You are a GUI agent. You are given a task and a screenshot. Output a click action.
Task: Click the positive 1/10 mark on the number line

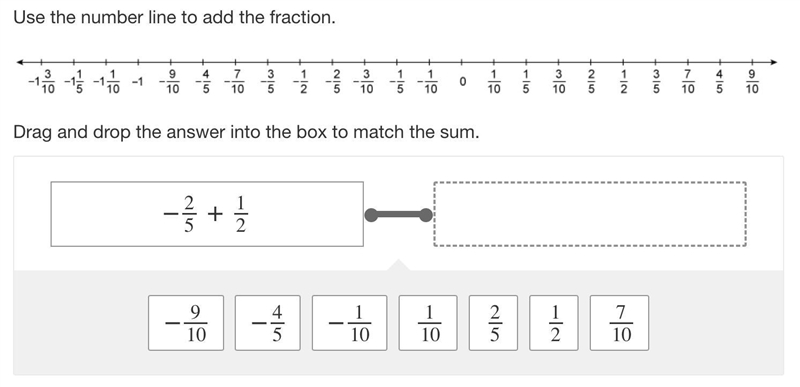(494, 82)
